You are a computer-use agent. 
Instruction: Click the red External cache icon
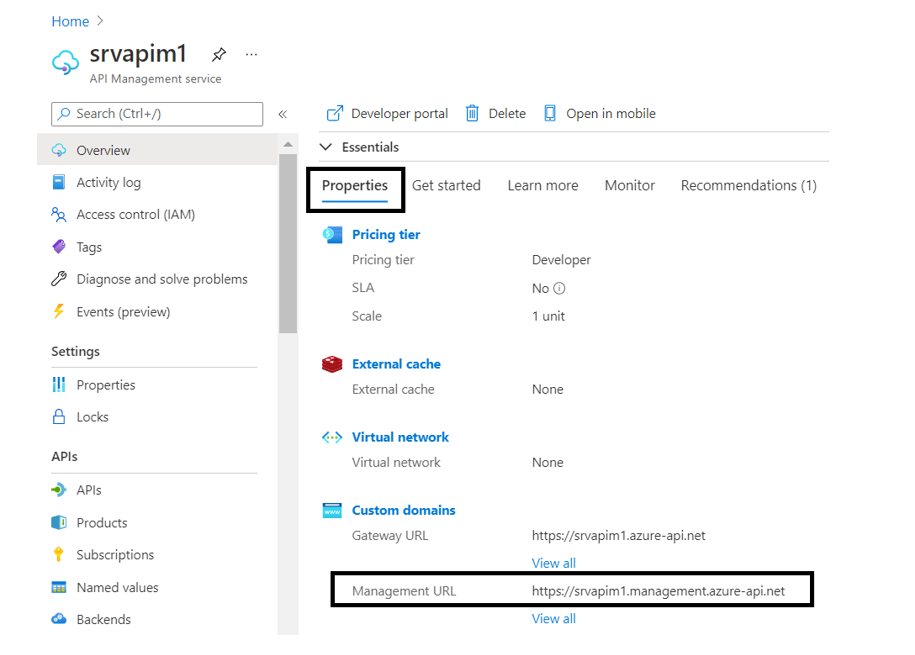[x=332, y=364]
